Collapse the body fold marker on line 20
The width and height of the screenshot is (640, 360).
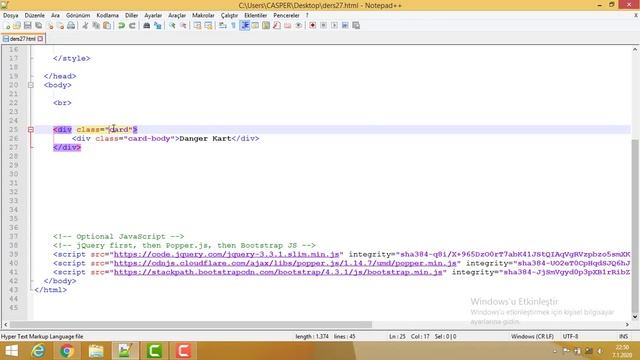point(31,85)
